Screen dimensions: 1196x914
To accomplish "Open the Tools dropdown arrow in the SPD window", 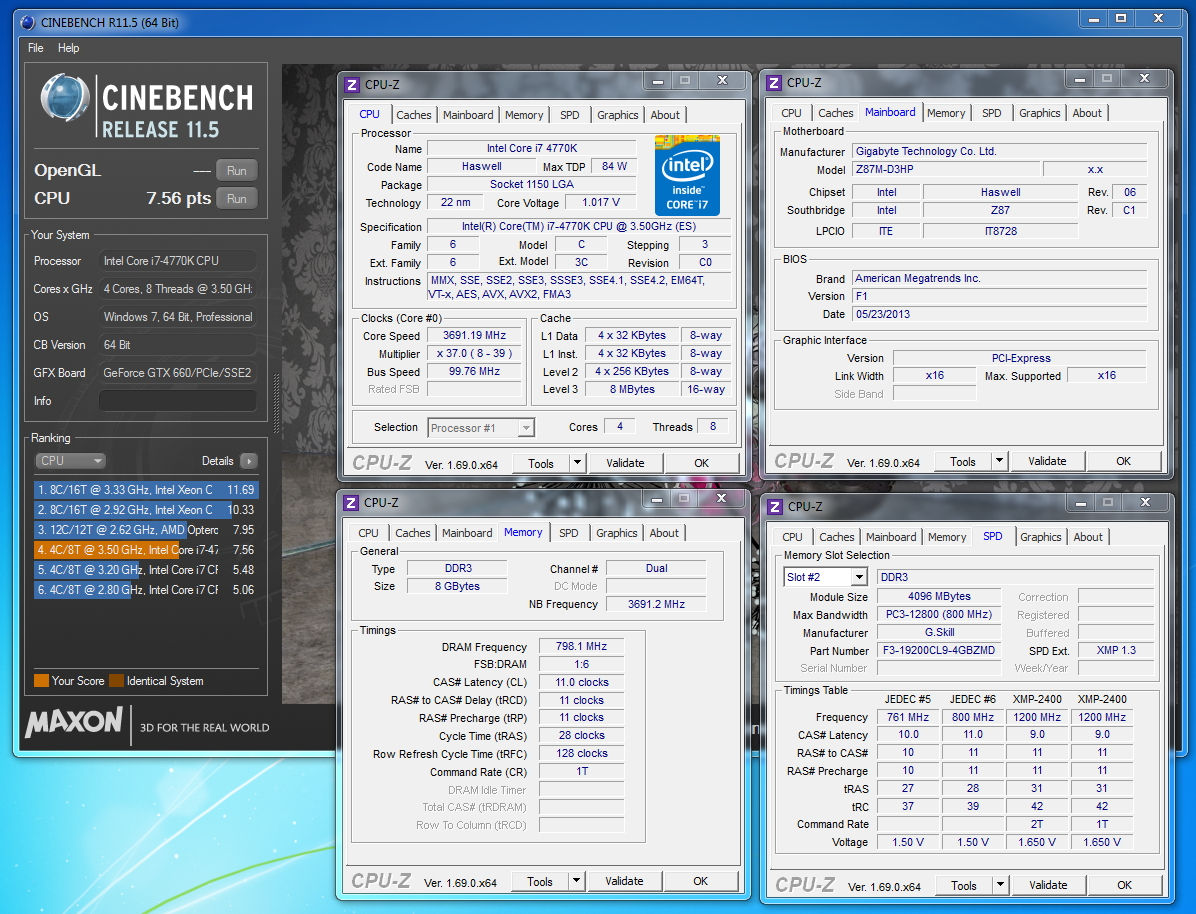I will (1000, 885).
